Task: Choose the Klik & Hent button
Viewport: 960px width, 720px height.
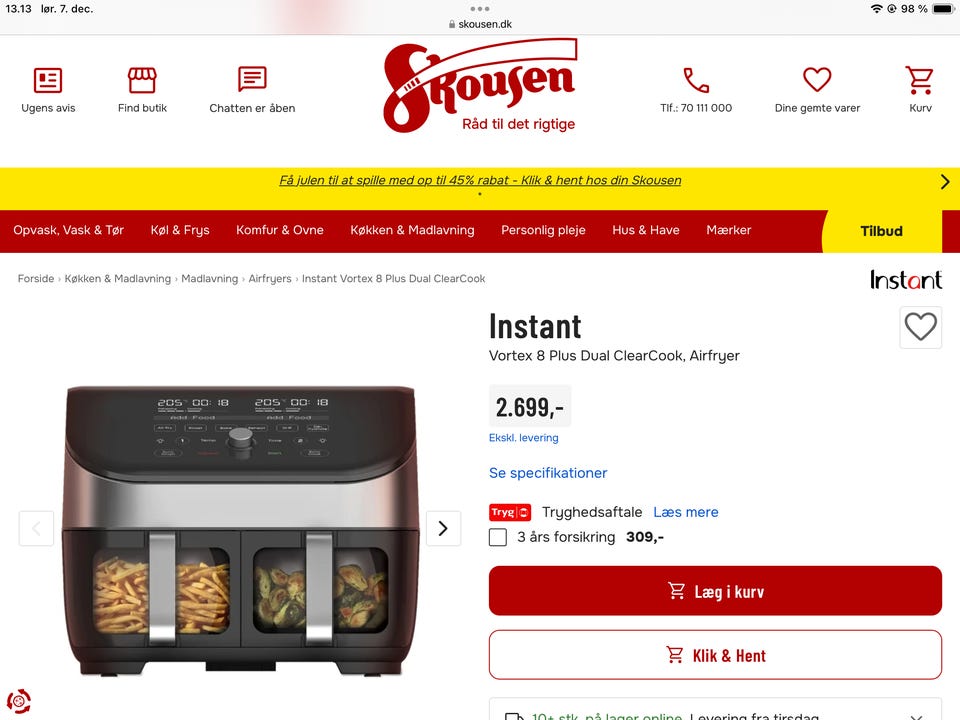Action: pos(715,655)
